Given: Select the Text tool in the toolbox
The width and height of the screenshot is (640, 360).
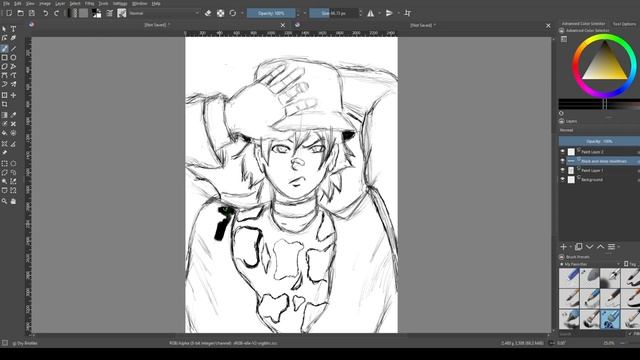Looking at the screenshot, I should click(x=13, y=29).
